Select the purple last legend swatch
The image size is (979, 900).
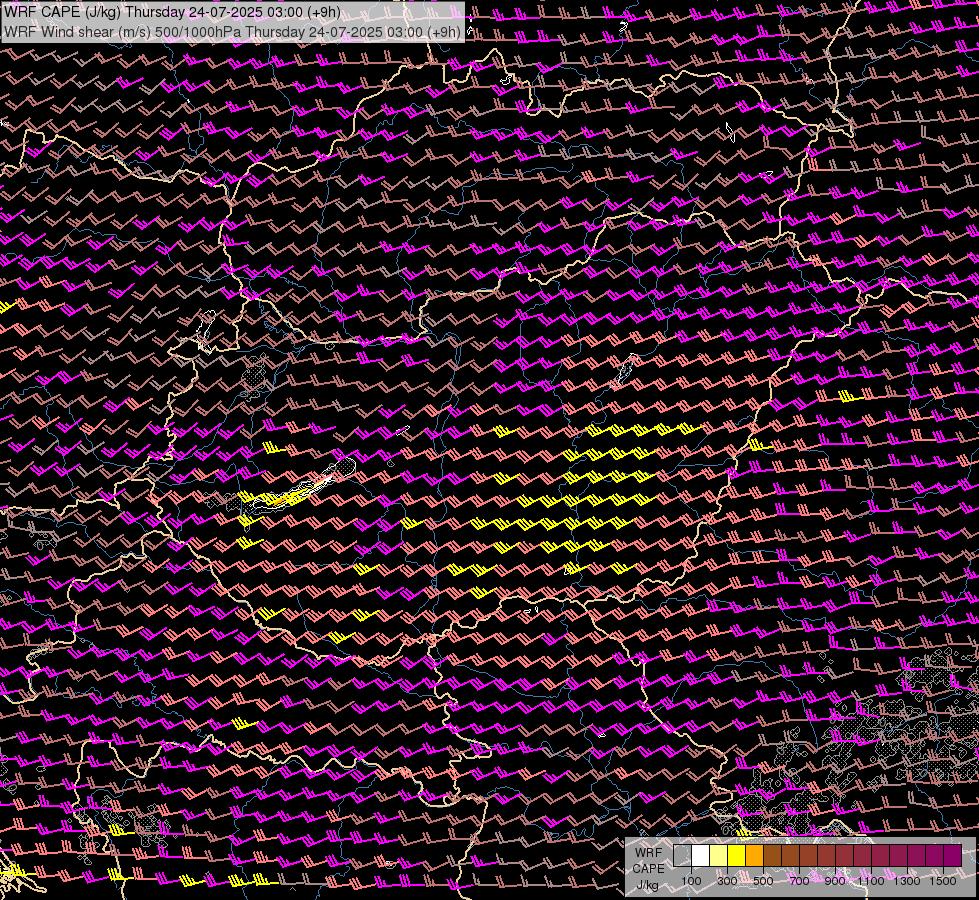pos(952,856)
